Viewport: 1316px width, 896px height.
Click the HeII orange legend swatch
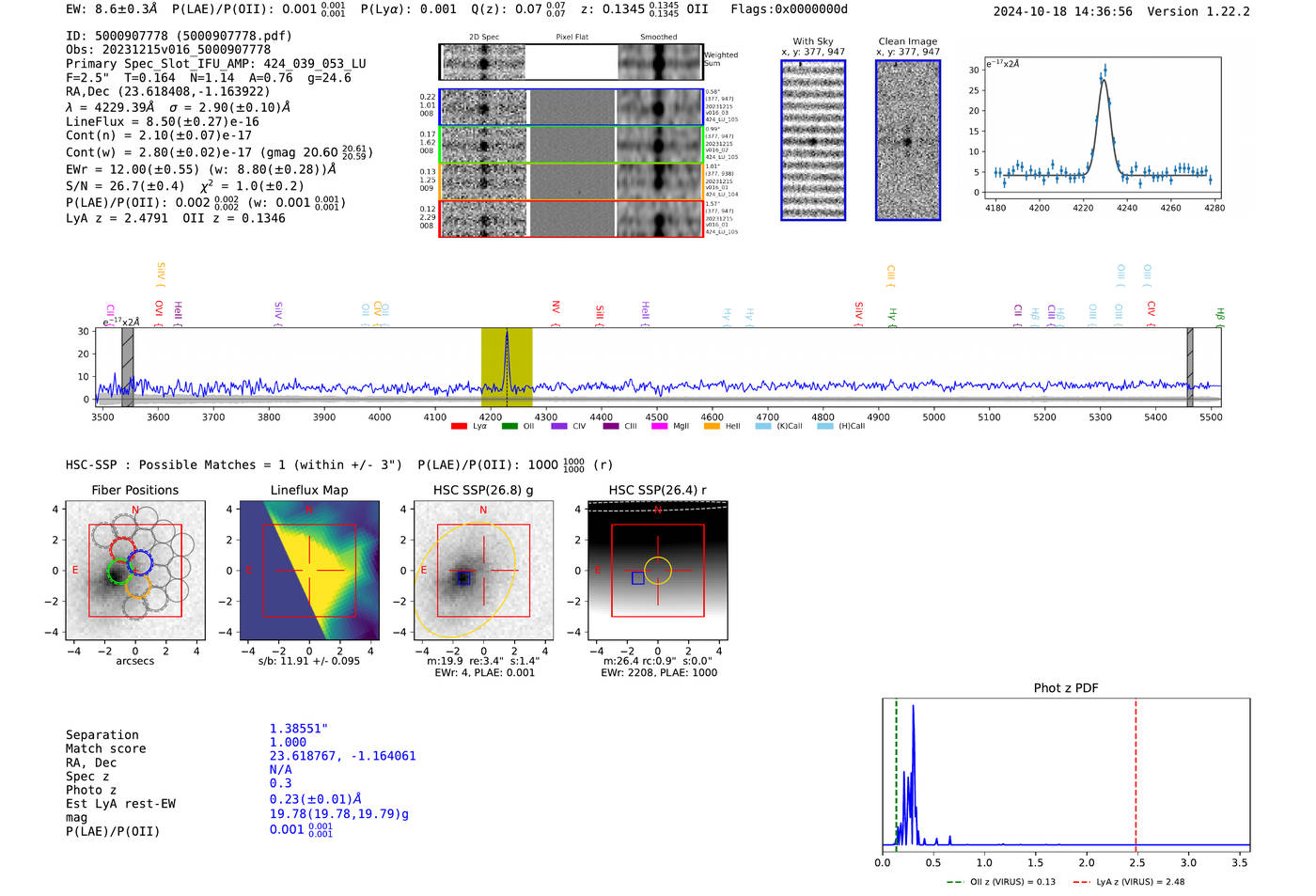[712, 427]
